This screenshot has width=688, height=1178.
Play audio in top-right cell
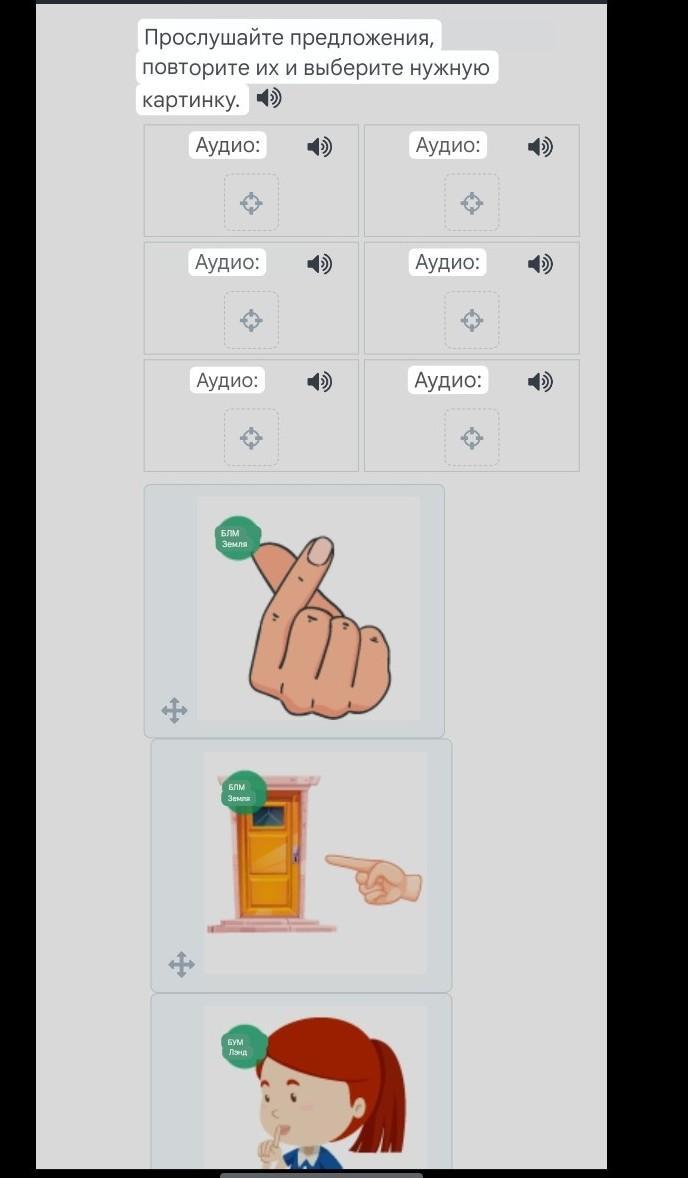click(540, 146)
